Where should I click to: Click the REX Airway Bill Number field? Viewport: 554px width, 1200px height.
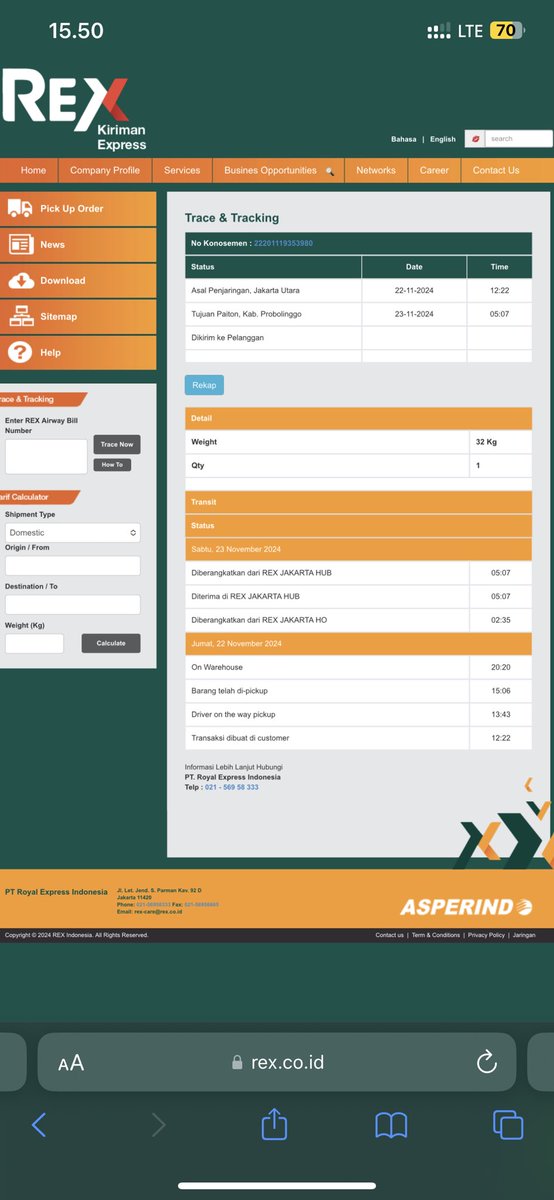coord(46,456)
